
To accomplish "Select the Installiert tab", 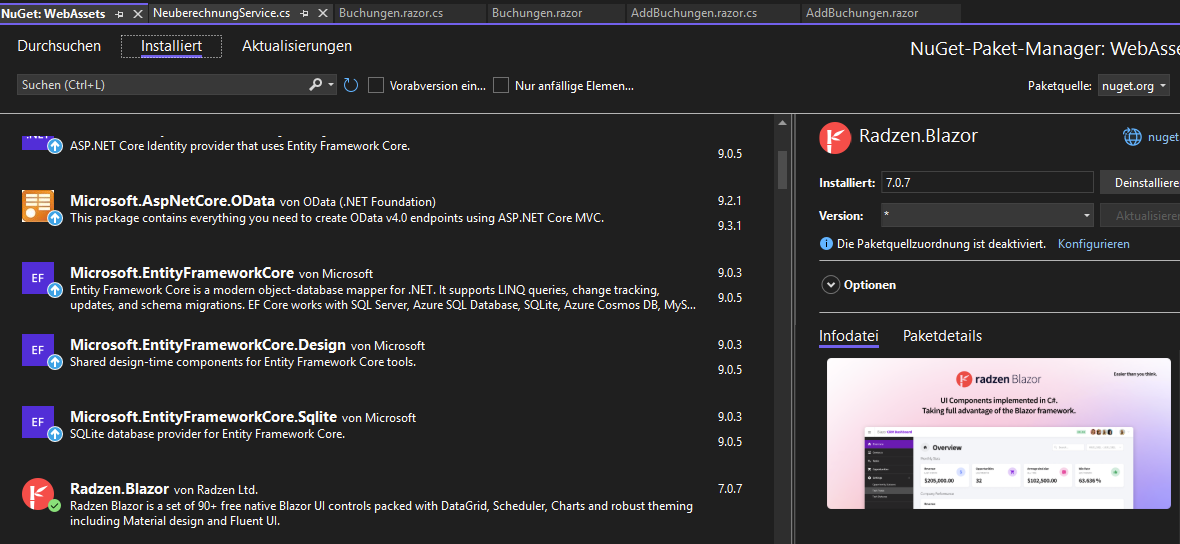I will point(172,46).
